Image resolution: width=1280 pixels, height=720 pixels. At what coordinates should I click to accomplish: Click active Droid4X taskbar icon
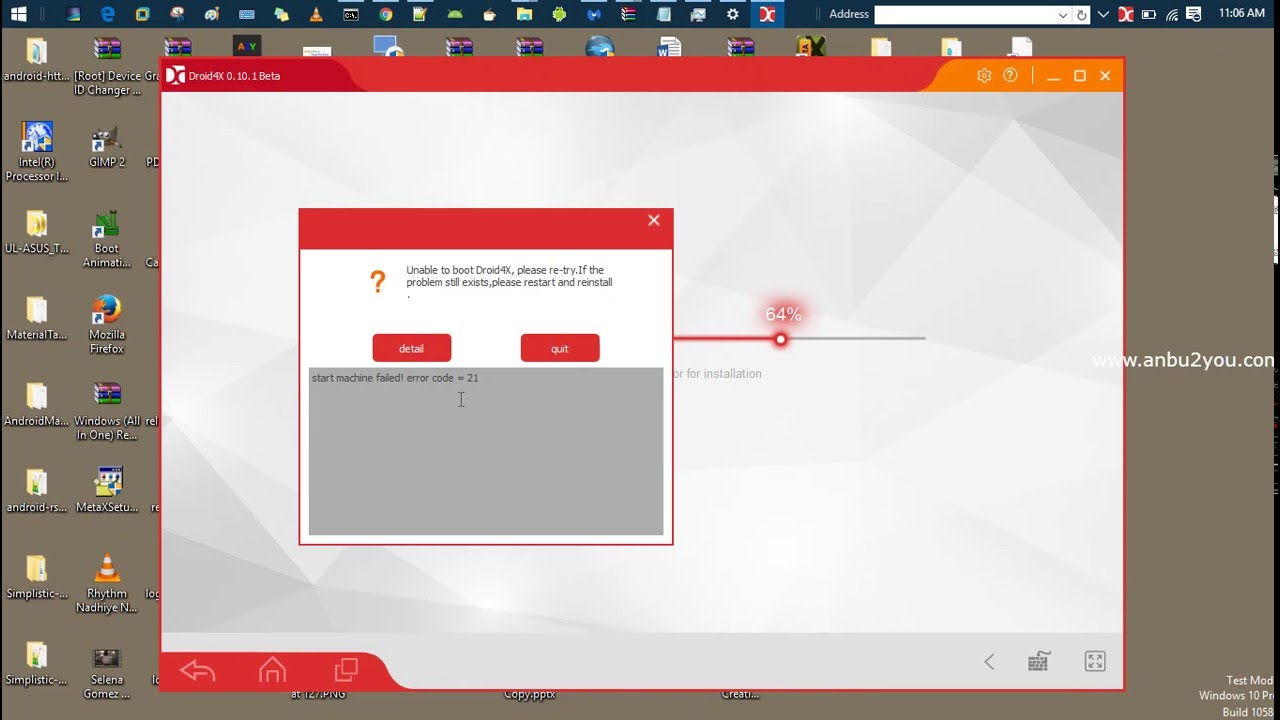[767, 14]
